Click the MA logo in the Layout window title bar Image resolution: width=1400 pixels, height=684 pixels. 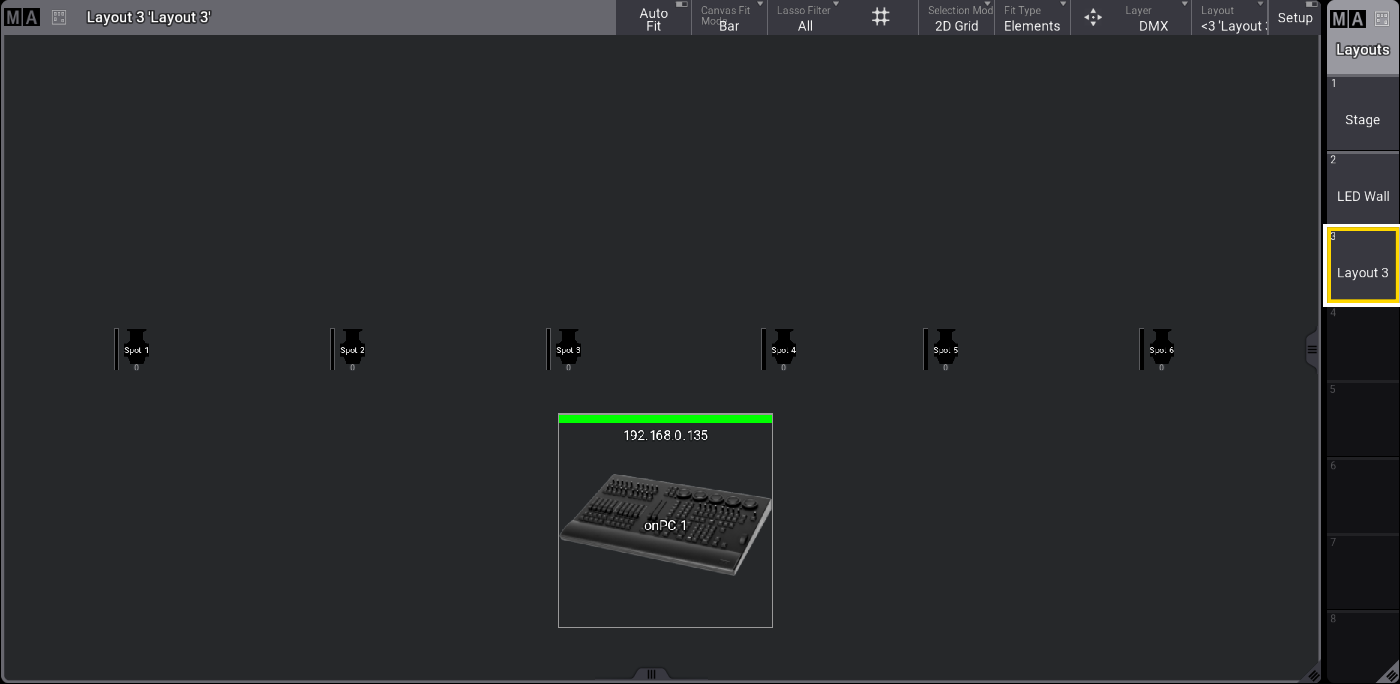[x=22, y=17]
